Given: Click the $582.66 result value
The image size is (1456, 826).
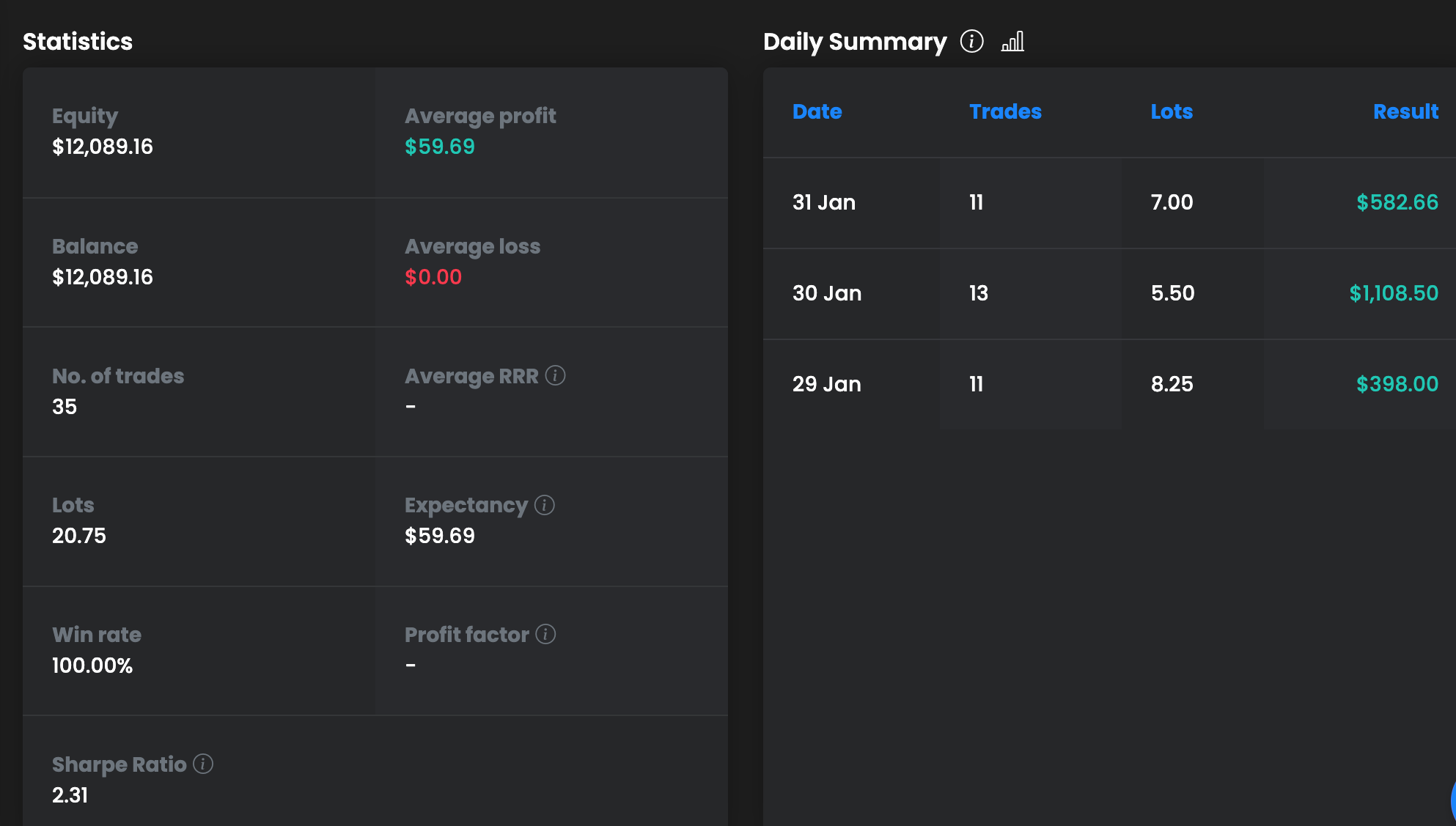Looking at the screenshot, I should click(x=1397, y=202).
